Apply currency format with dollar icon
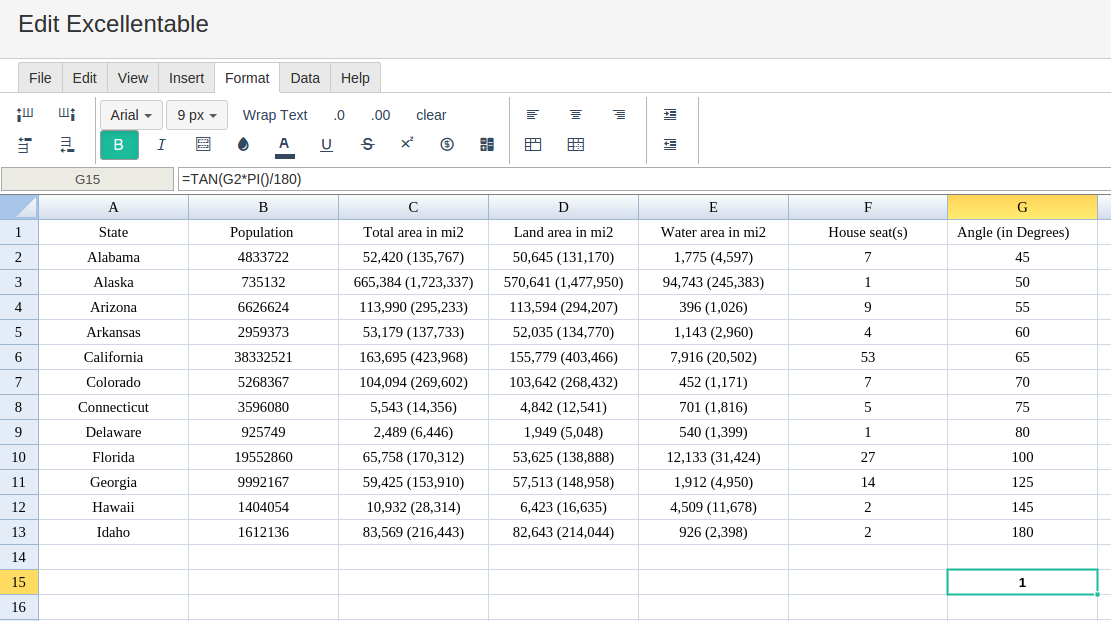Screen dimensions: 1111x621 pos(447,145)
